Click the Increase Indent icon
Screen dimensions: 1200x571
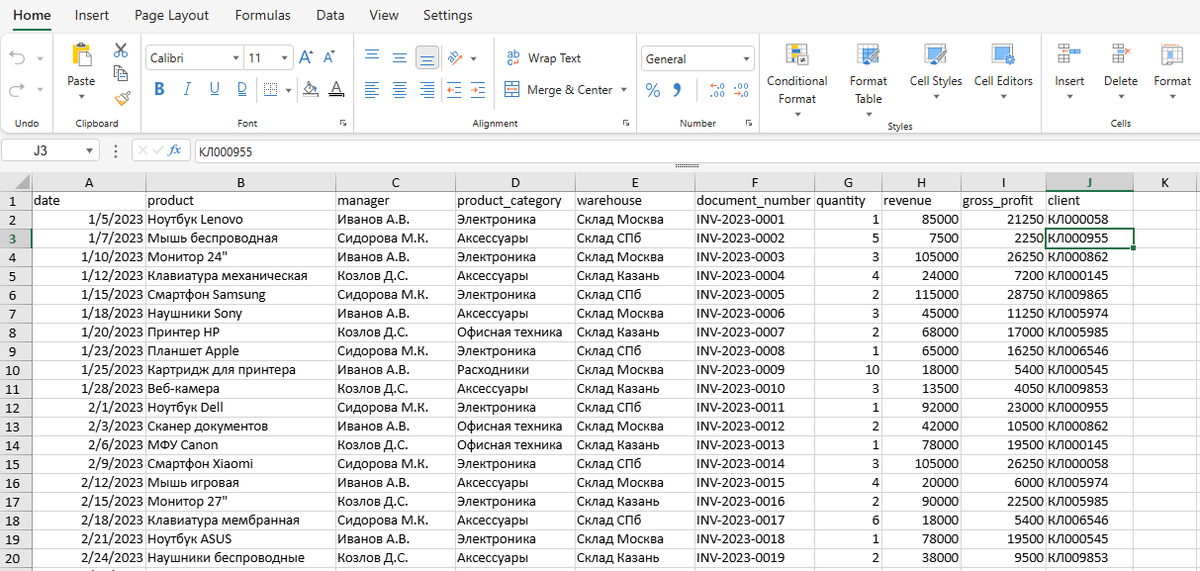pos(478,90)
